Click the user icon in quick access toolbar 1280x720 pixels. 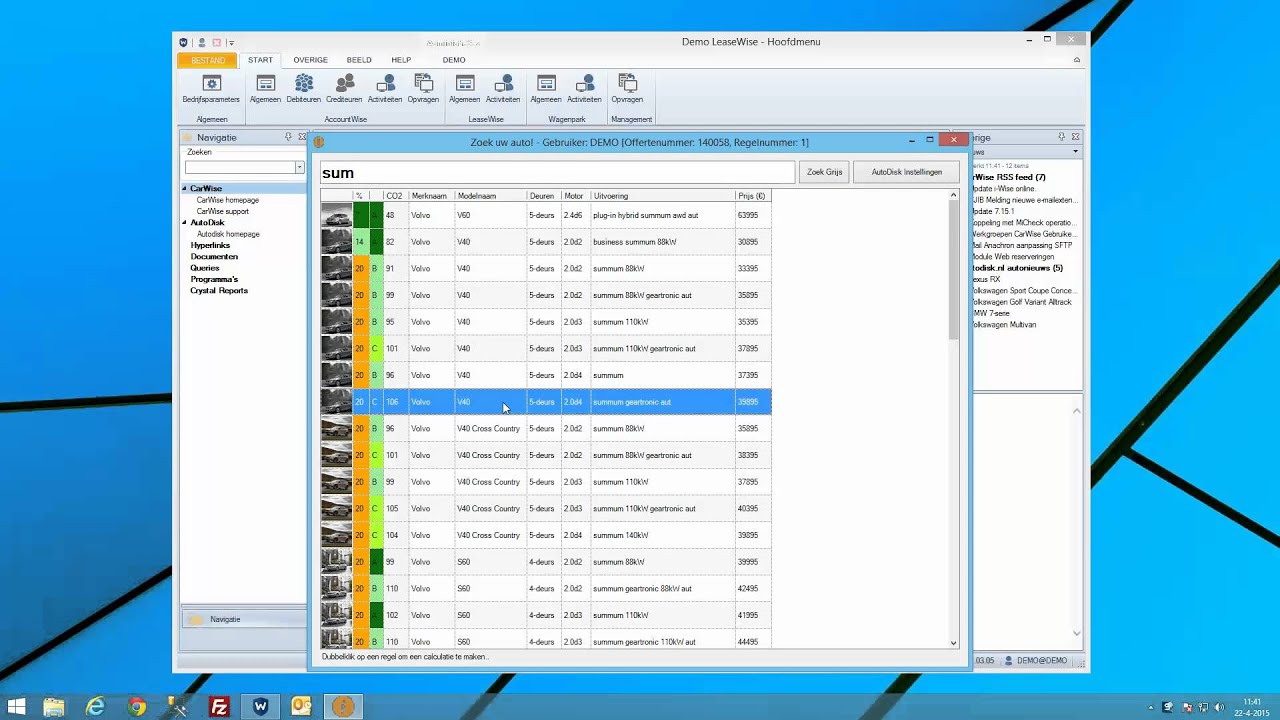[201, 42]
